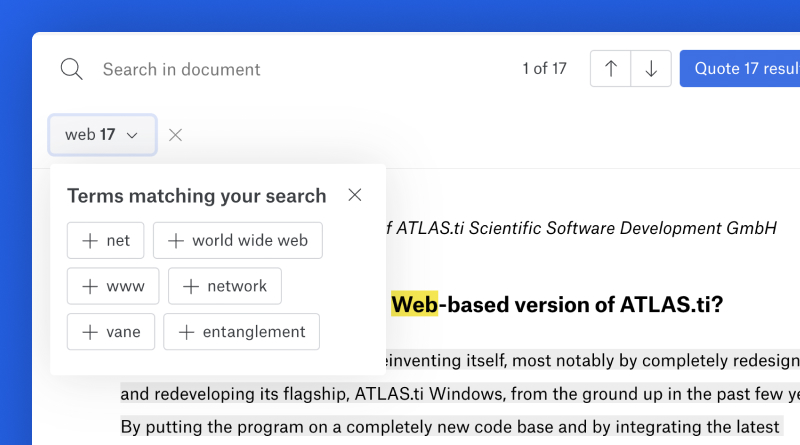Click the magnifying glass search icon

pos(71,69)
